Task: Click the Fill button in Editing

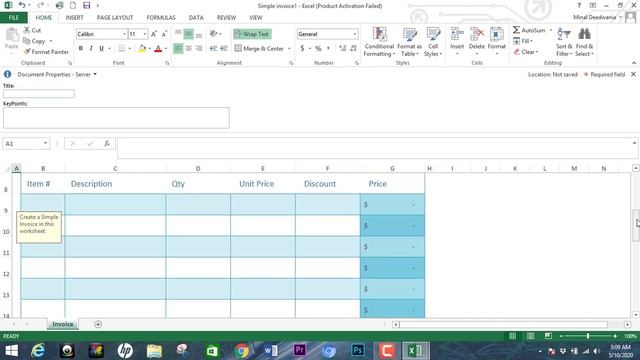Action: point(522,41)
